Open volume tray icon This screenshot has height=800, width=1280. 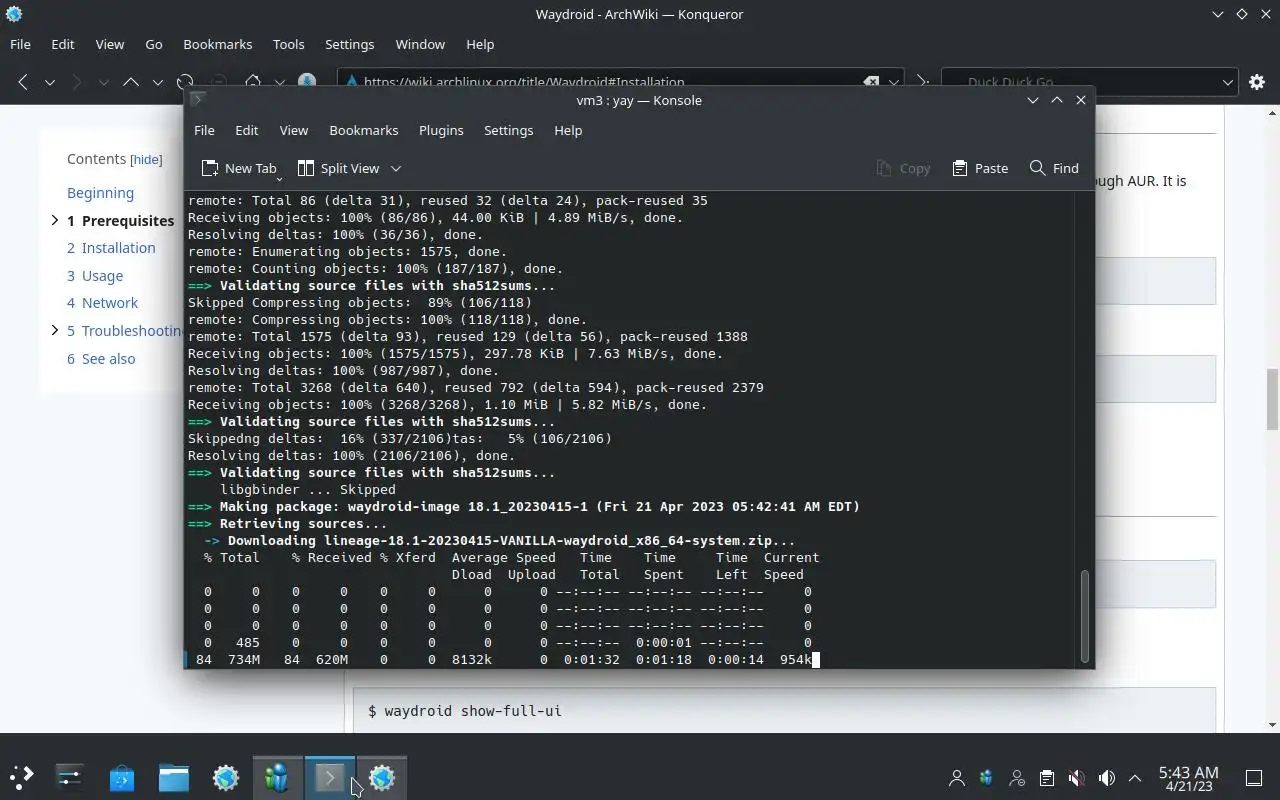1106,778
